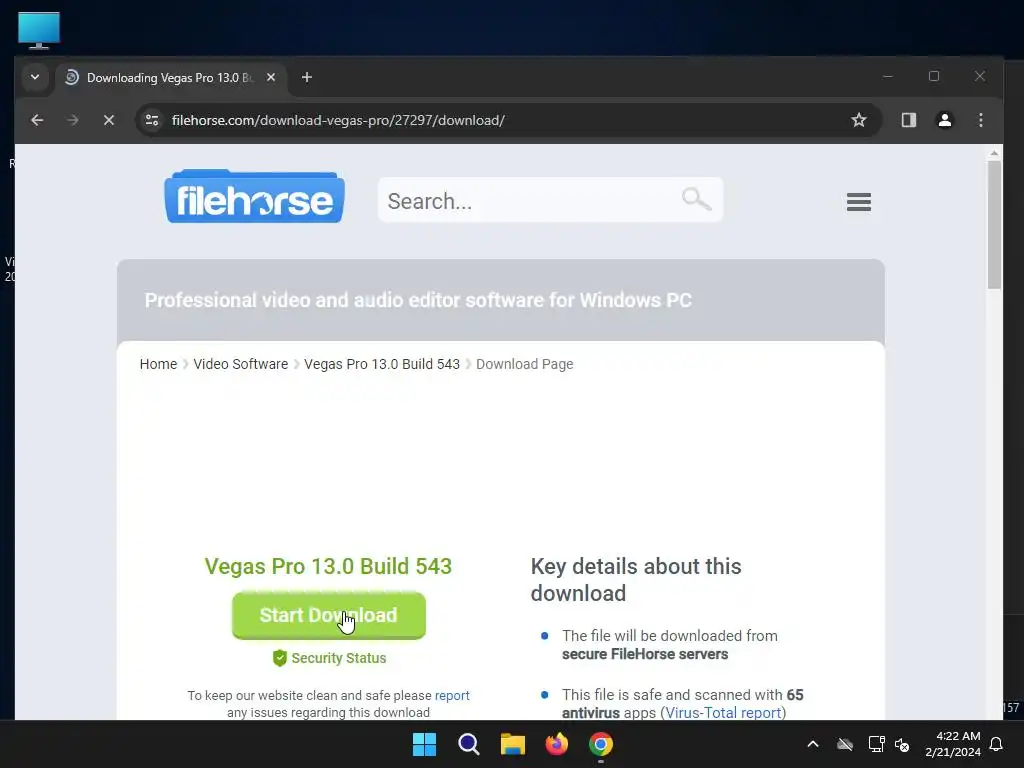1024x768 pixels.
Task: Click the This PC desktop icon
Action: point(39,30)
